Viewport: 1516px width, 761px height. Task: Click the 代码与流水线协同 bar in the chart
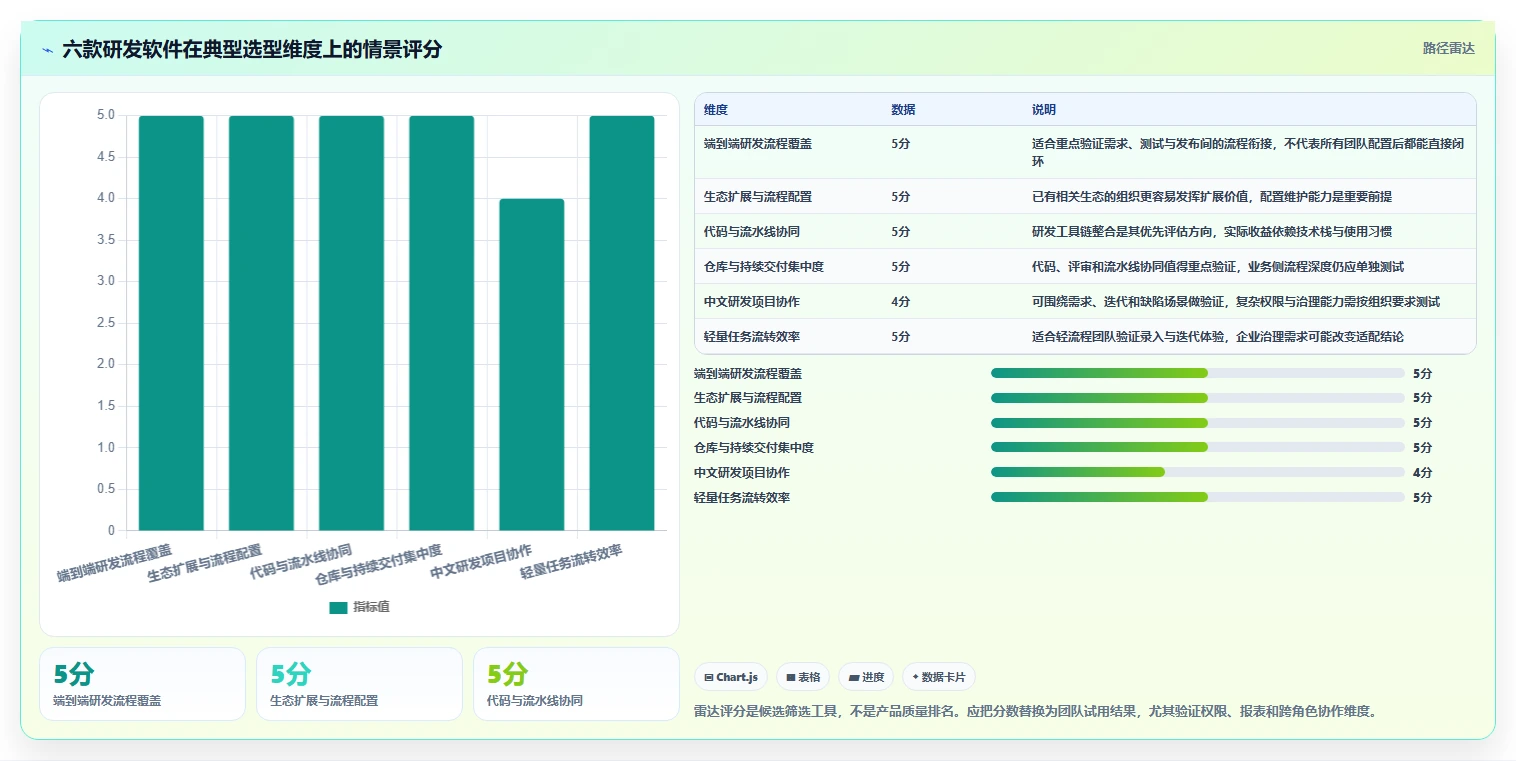351,323
